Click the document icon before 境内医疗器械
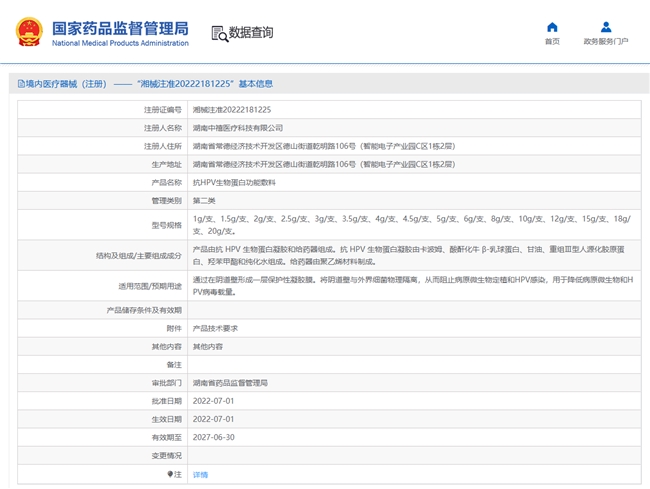Viewport: 650px width, 489px height. click(x=20, y=84)
